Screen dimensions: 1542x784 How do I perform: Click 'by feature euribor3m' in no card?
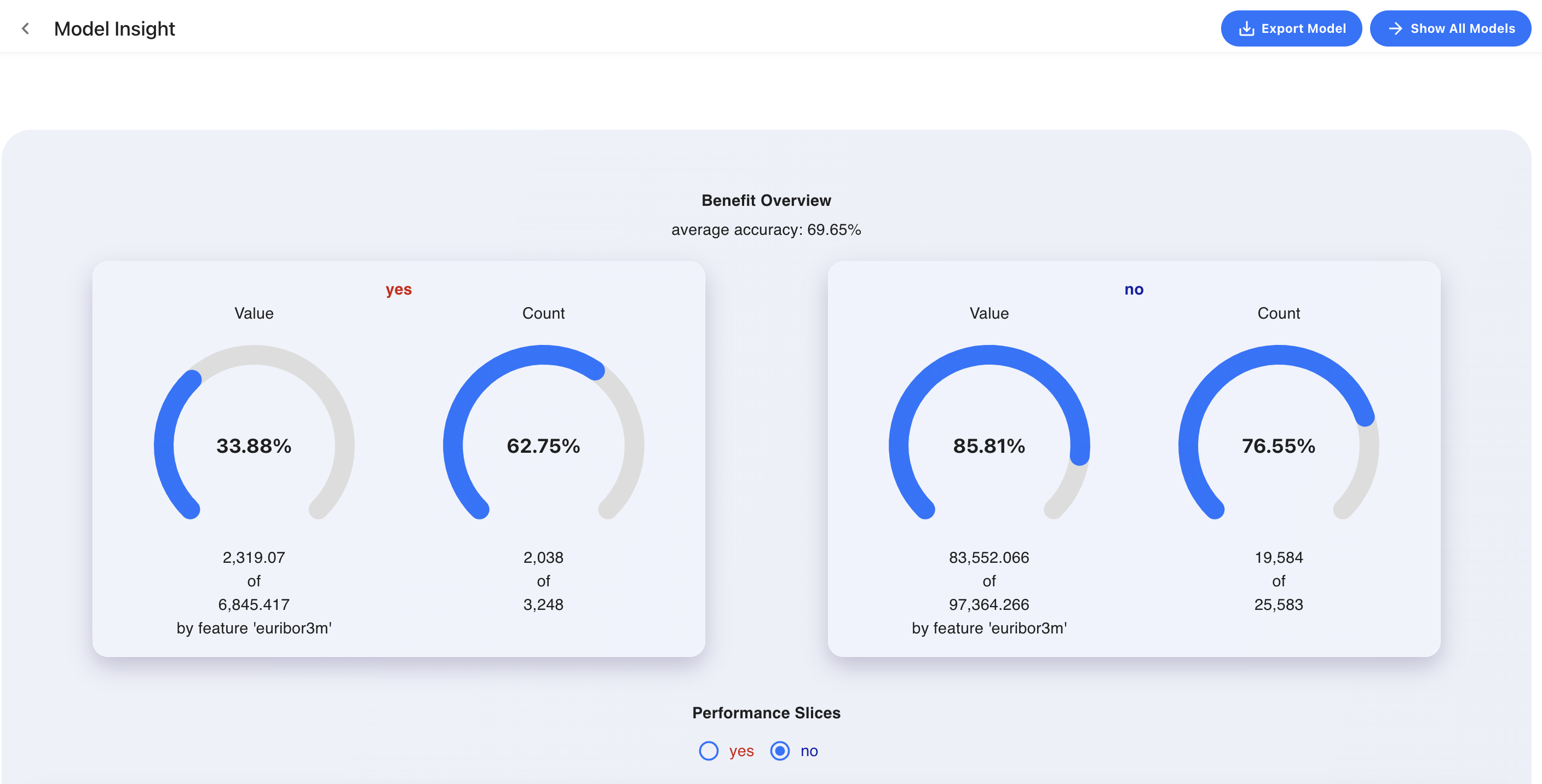coord(989,628)
